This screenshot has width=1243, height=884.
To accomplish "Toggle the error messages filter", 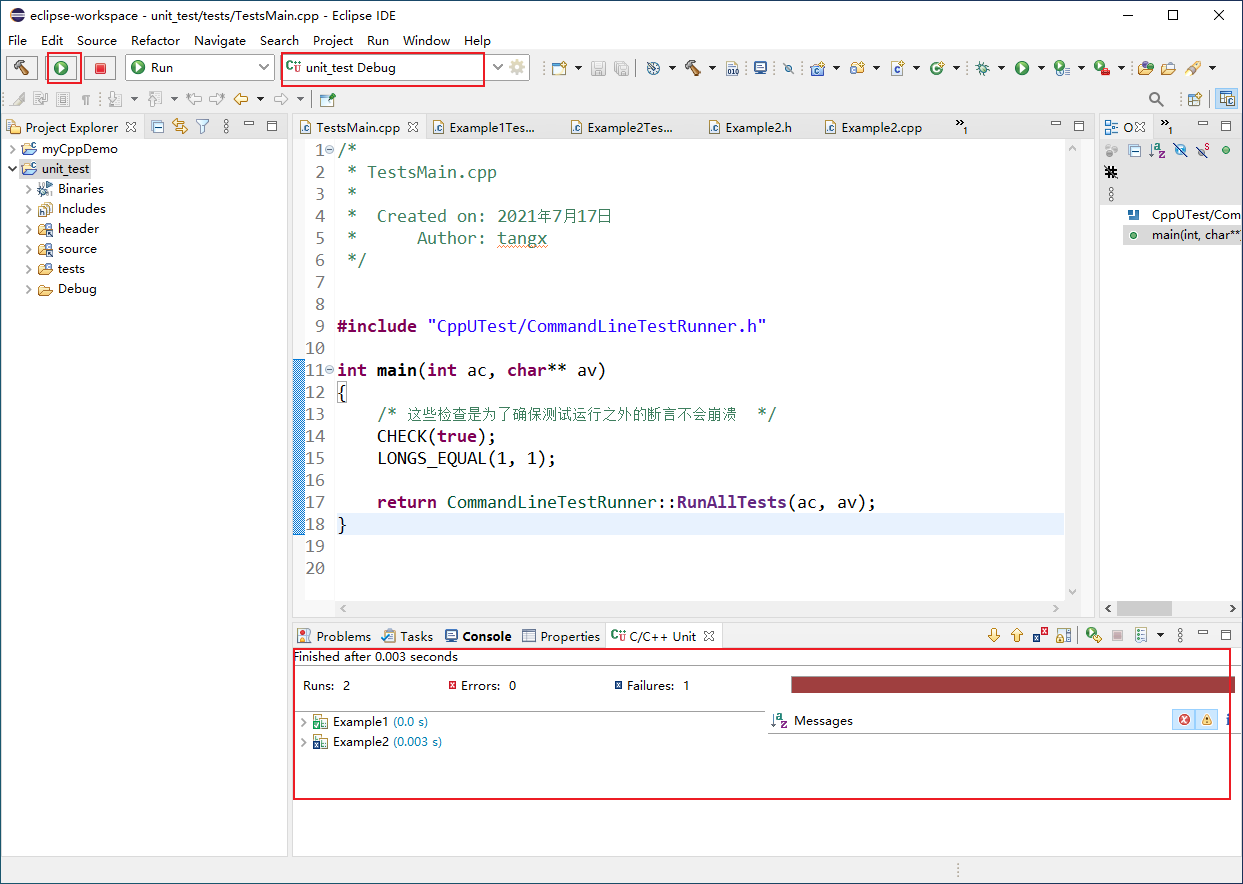I will pyautogui.click(x=1184, y=720).
